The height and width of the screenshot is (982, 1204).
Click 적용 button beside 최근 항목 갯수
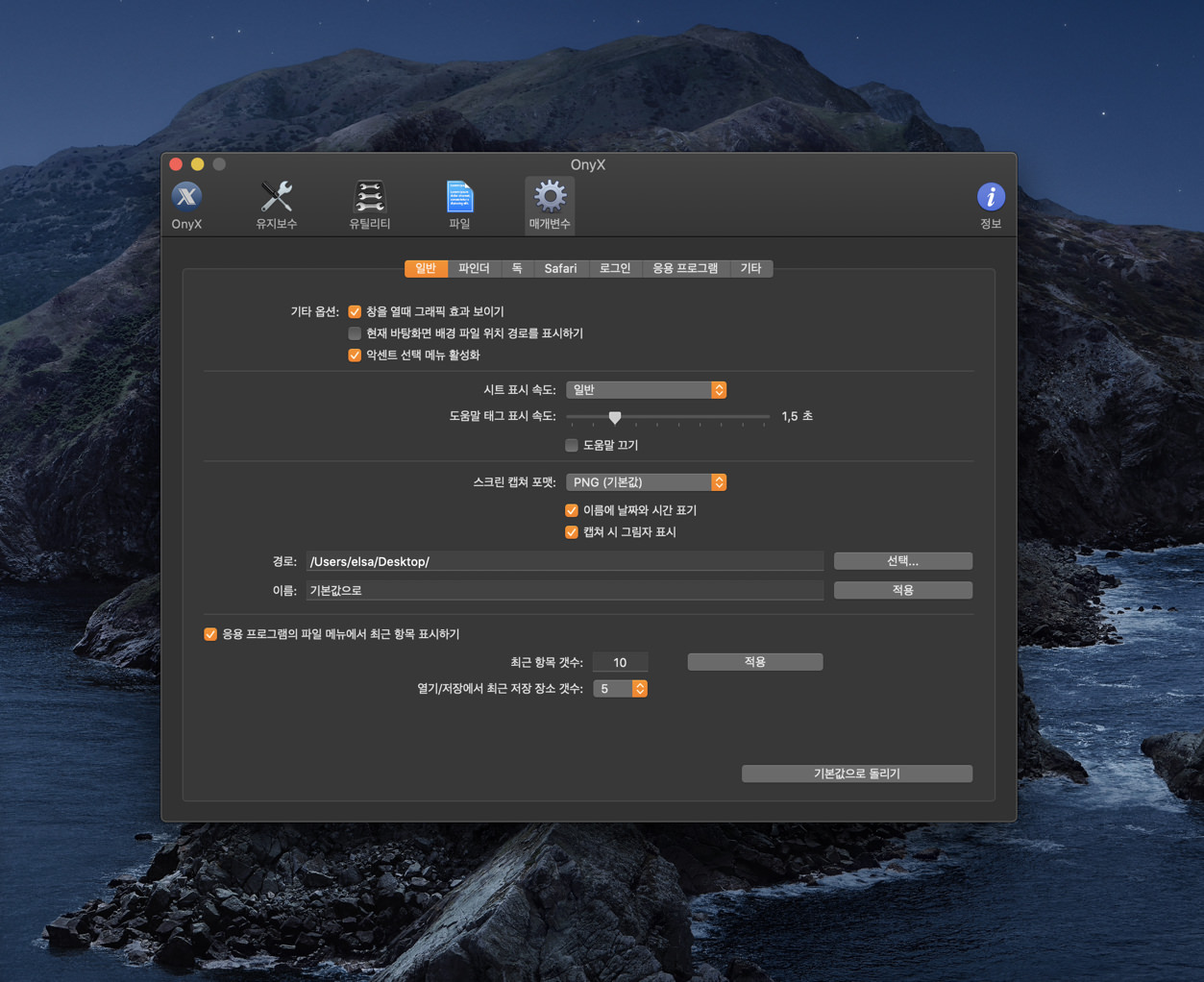pyautogui.click(x=755, y=662)
